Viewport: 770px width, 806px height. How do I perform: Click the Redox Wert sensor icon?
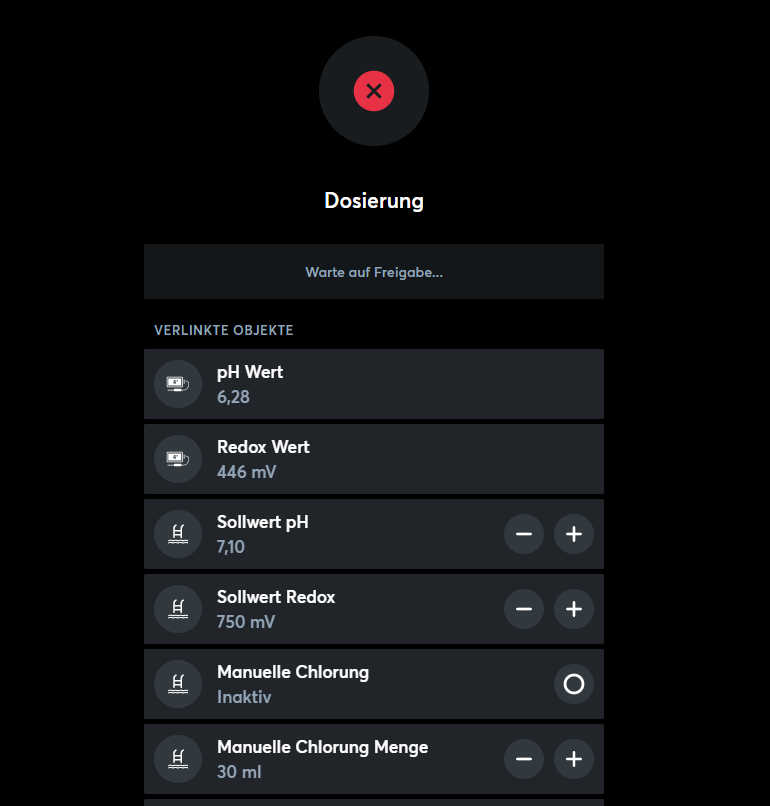(x=178, y=459)
